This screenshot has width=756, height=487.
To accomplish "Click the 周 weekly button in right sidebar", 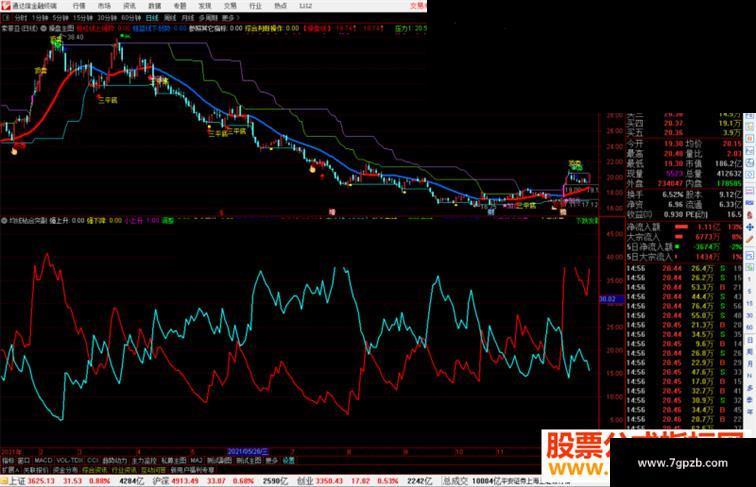I will click(750, 352).
